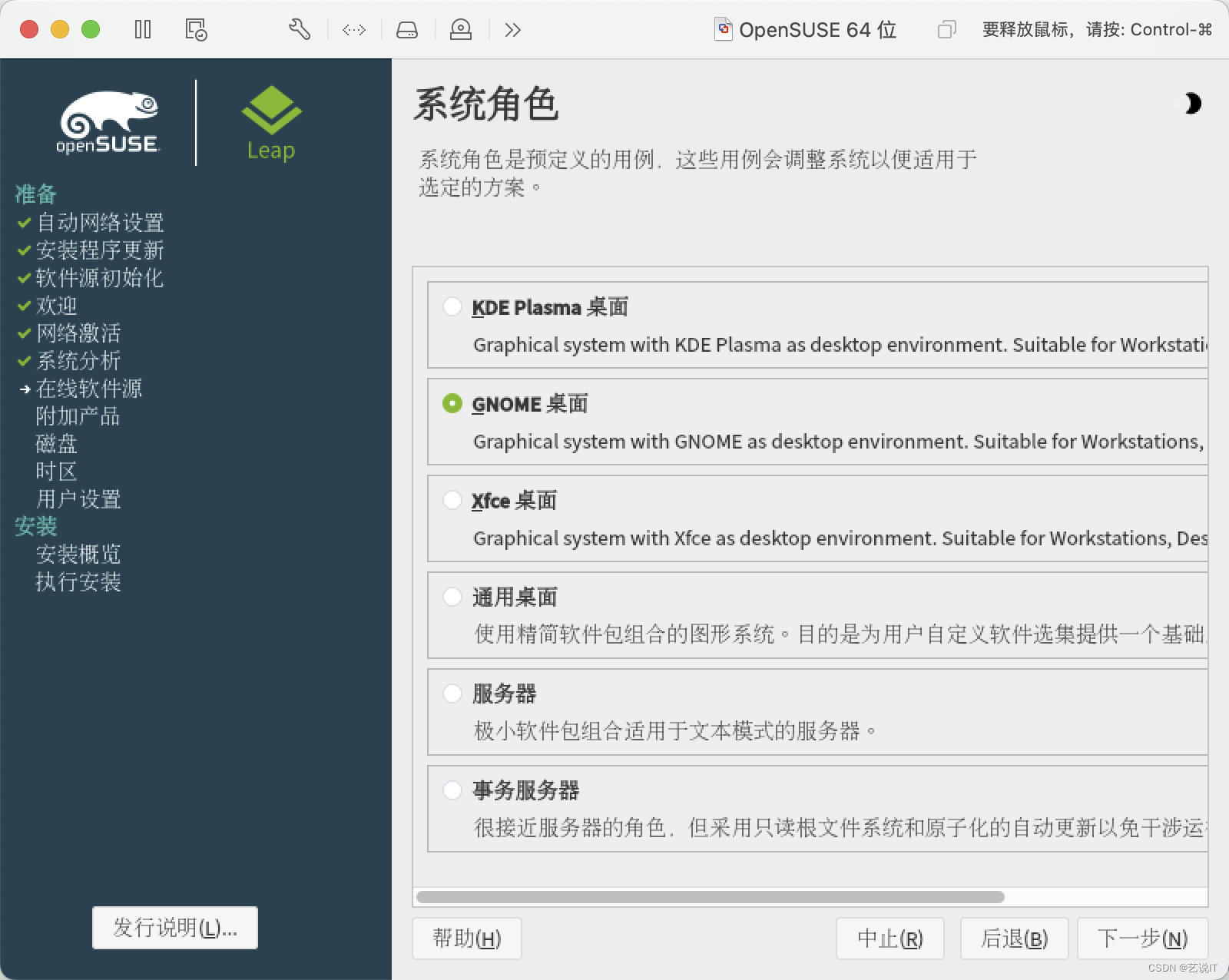The height and width of the screenshot is (980, 1229).
Task: Click the OpenSUSE 64 位 window title
Action: tap(817, 30)
